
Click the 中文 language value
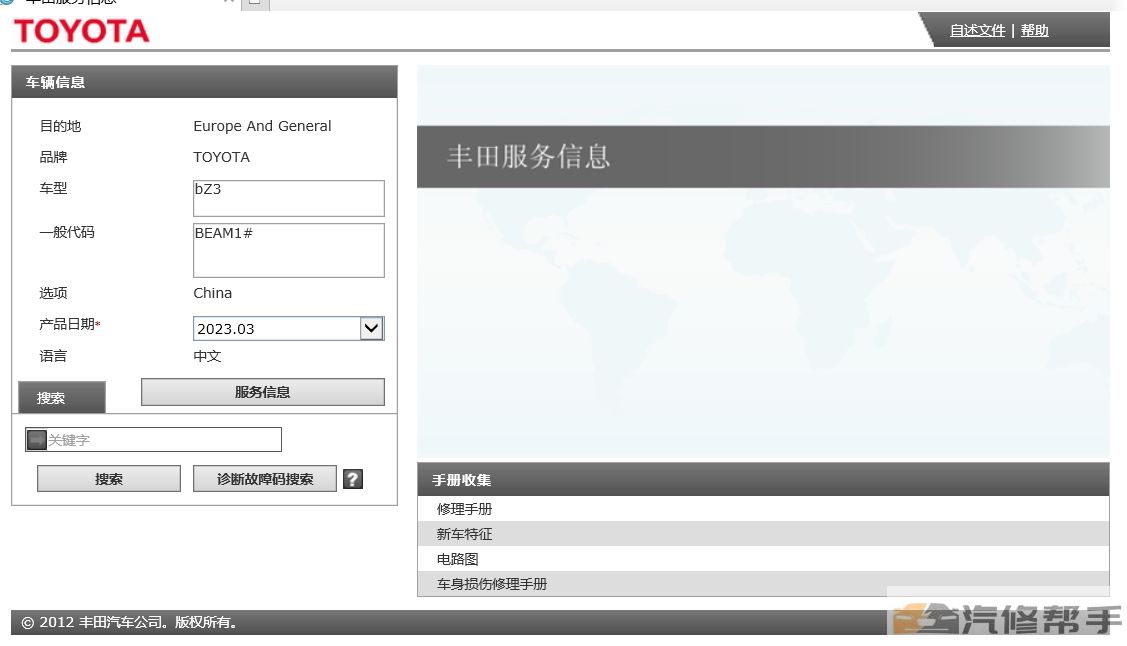(x=207, y=356)
